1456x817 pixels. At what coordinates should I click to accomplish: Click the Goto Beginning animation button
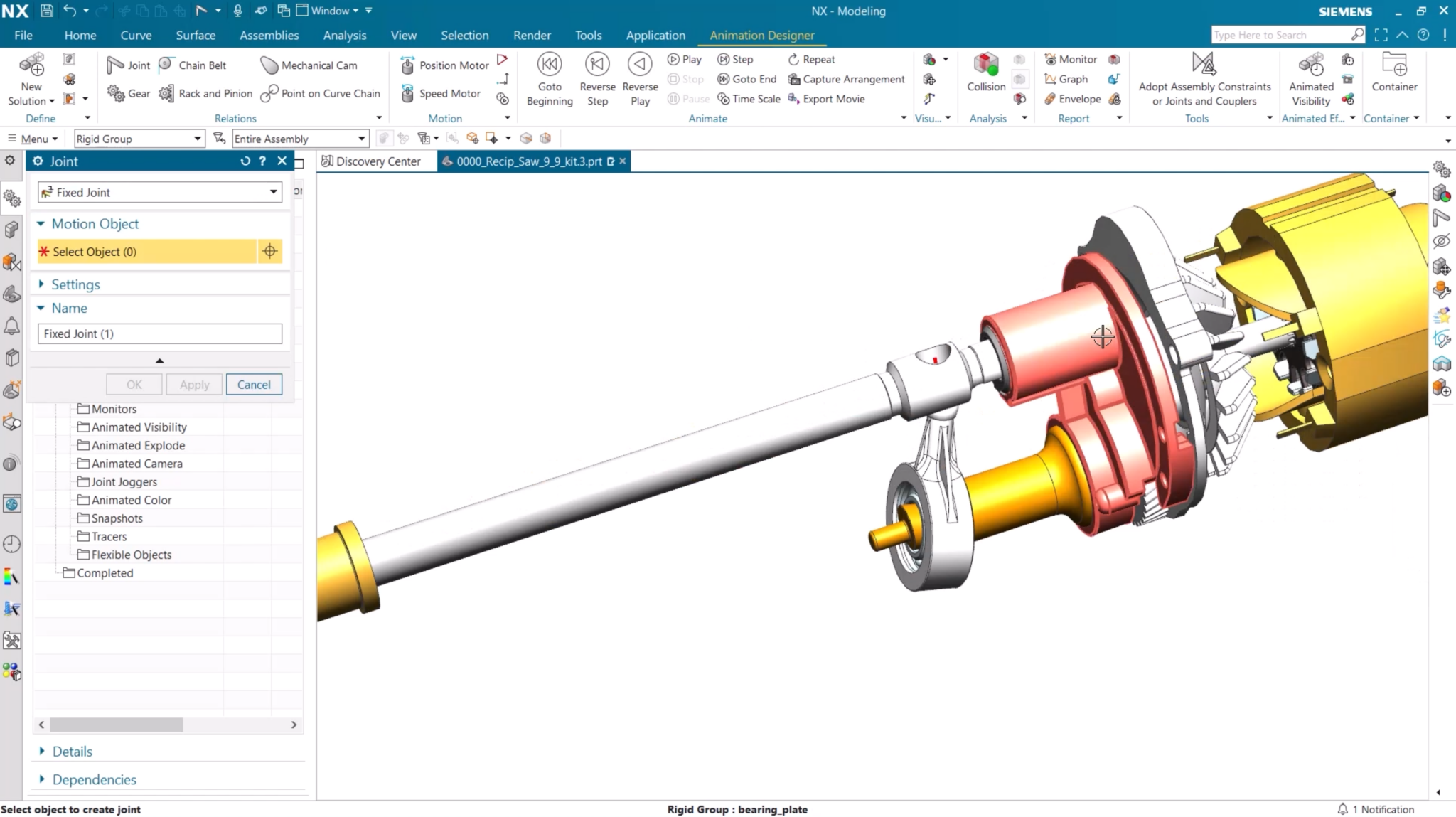(549, 65)
